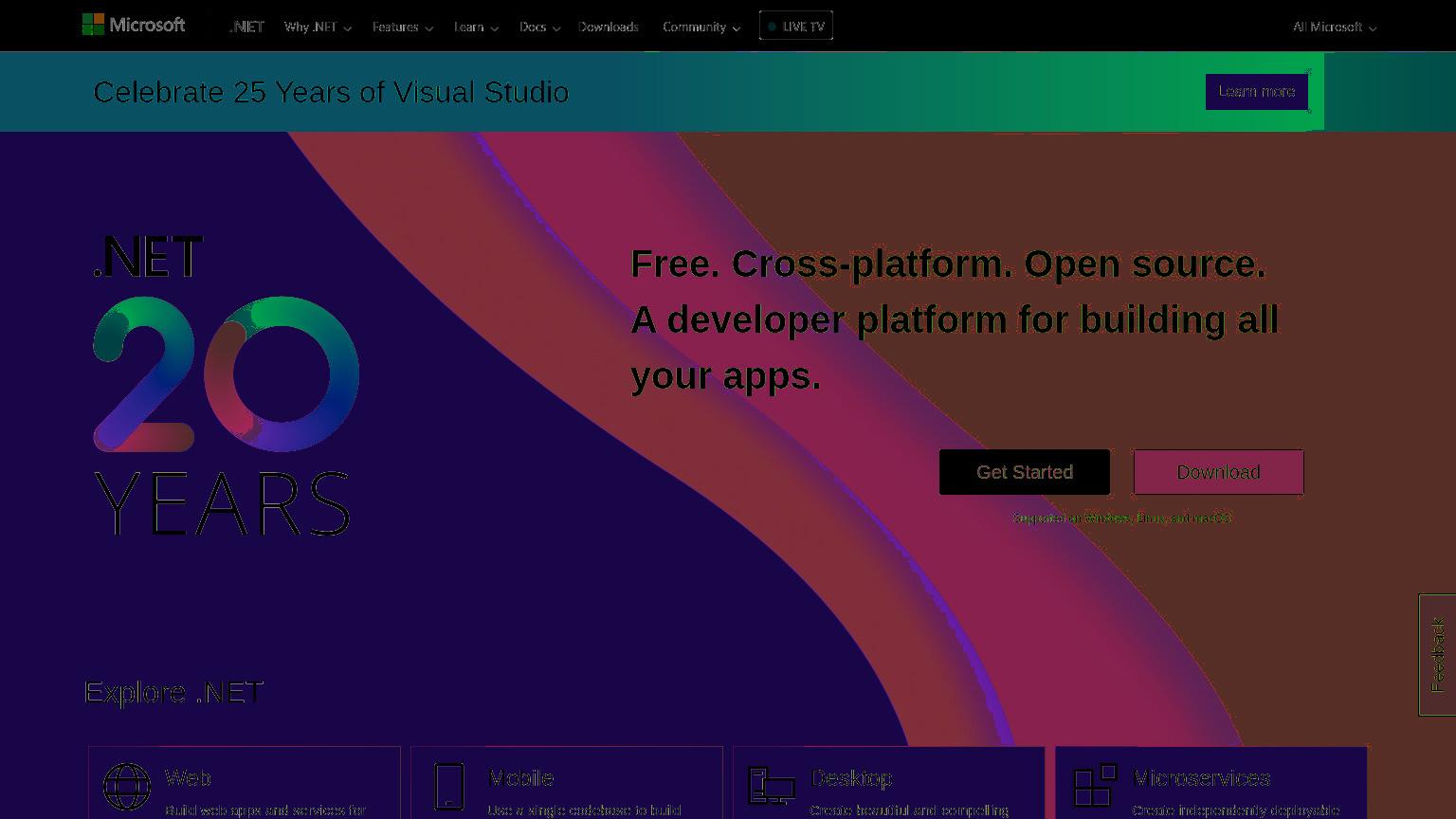Expand the All Microsoft menu
This screenshot has height=819, width=1456.
1335,27
